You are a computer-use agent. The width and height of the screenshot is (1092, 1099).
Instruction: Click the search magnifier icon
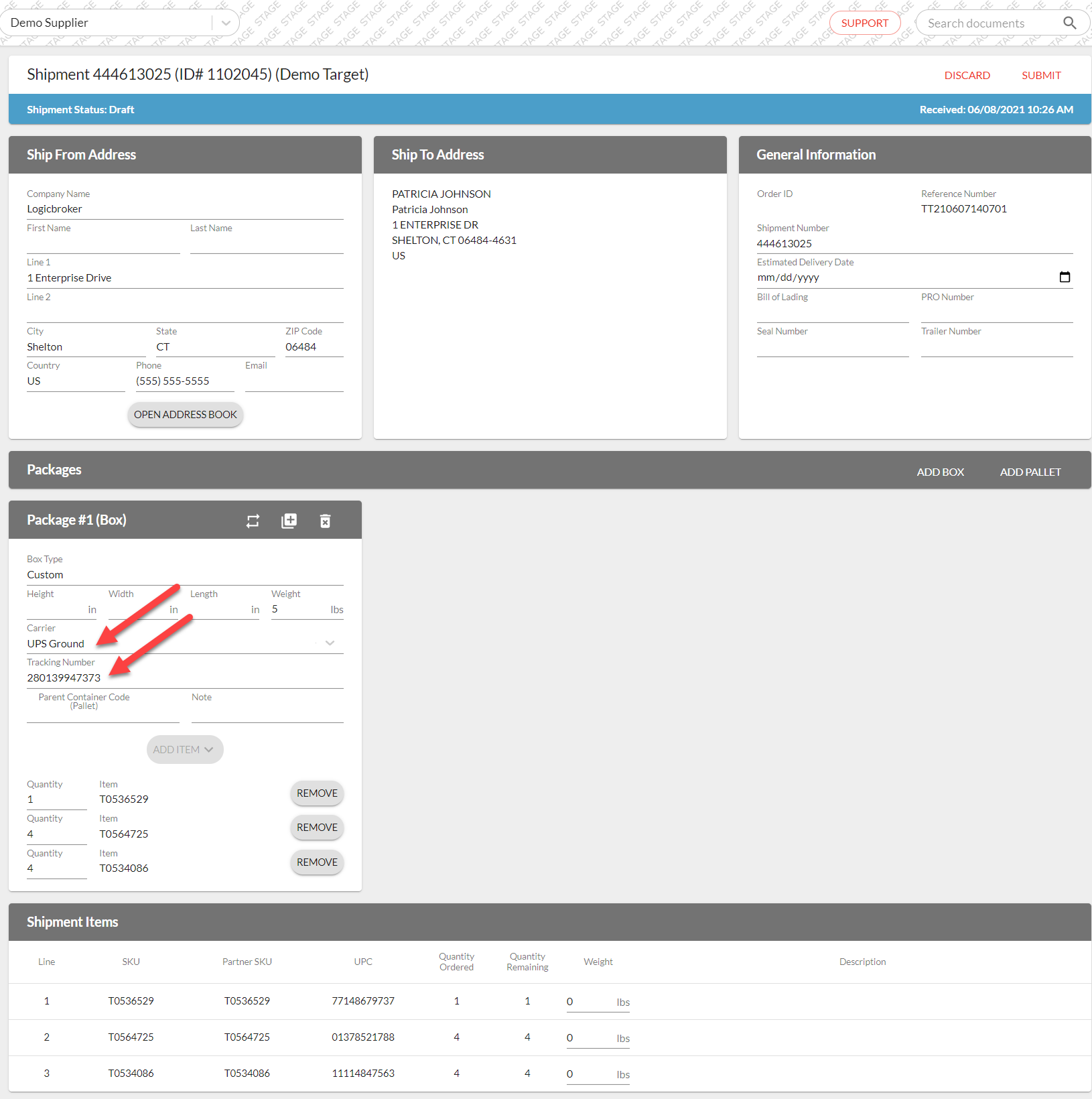pyautogui.click(x=1069, y=23)
